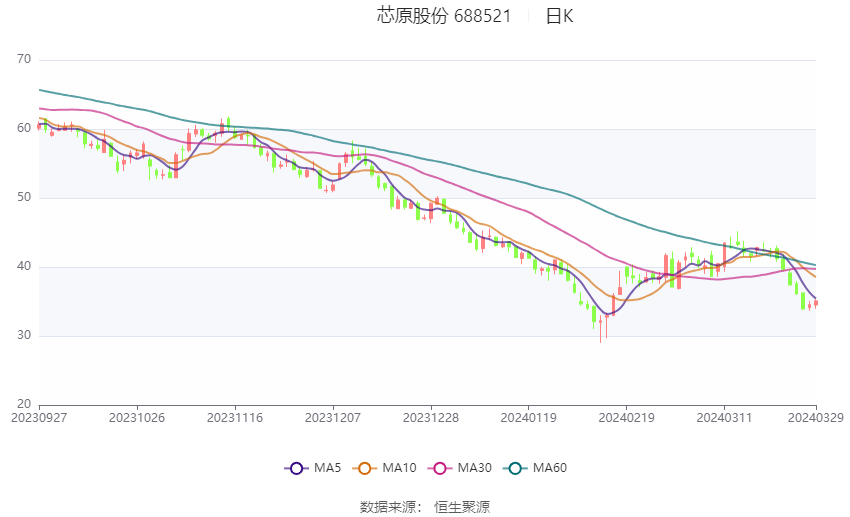The width and height of the screenshot is (850, 517).
Task: Click the 20240329 x-axis date label
Action: 816,418
